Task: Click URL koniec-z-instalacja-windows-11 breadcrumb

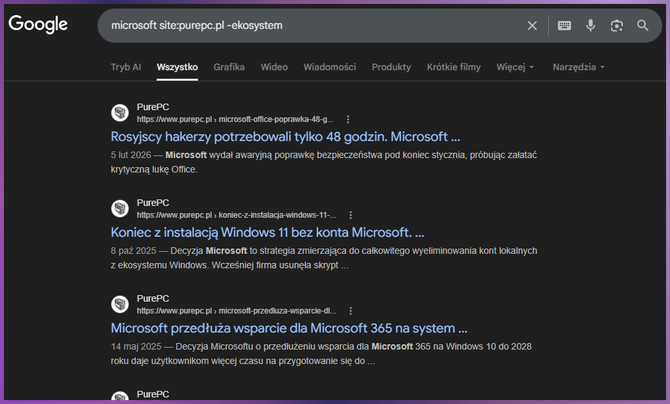Action: (236, 215)
